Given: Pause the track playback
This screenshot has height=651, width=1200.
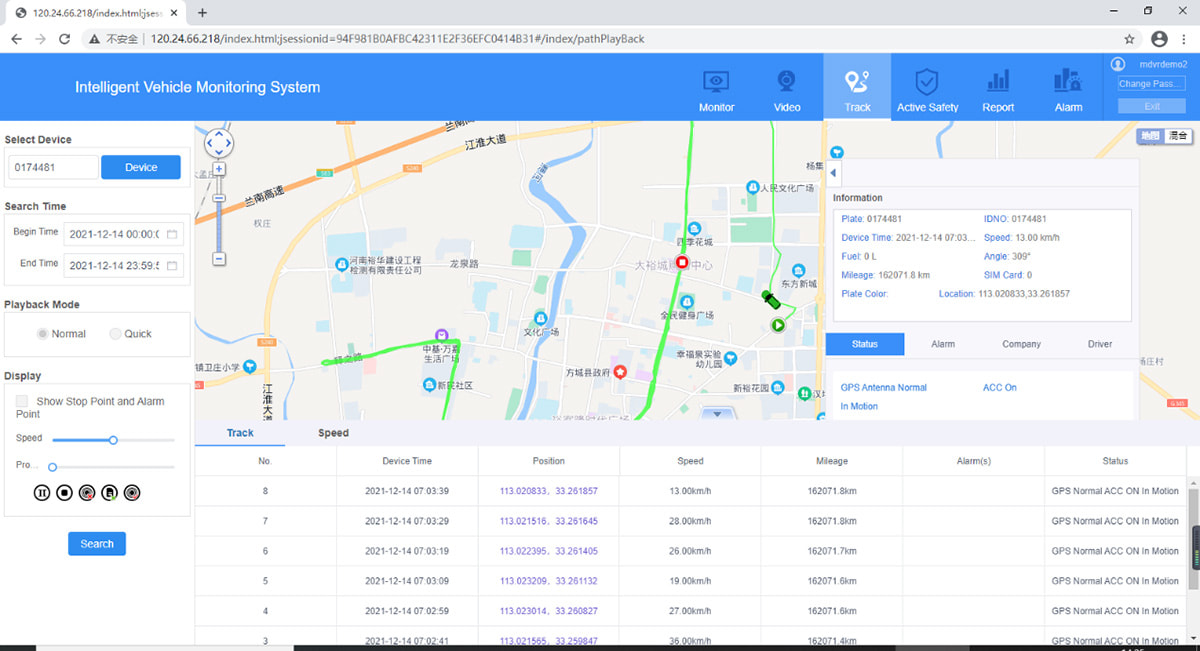Looking at the screenshot, I should pos(42,493).
